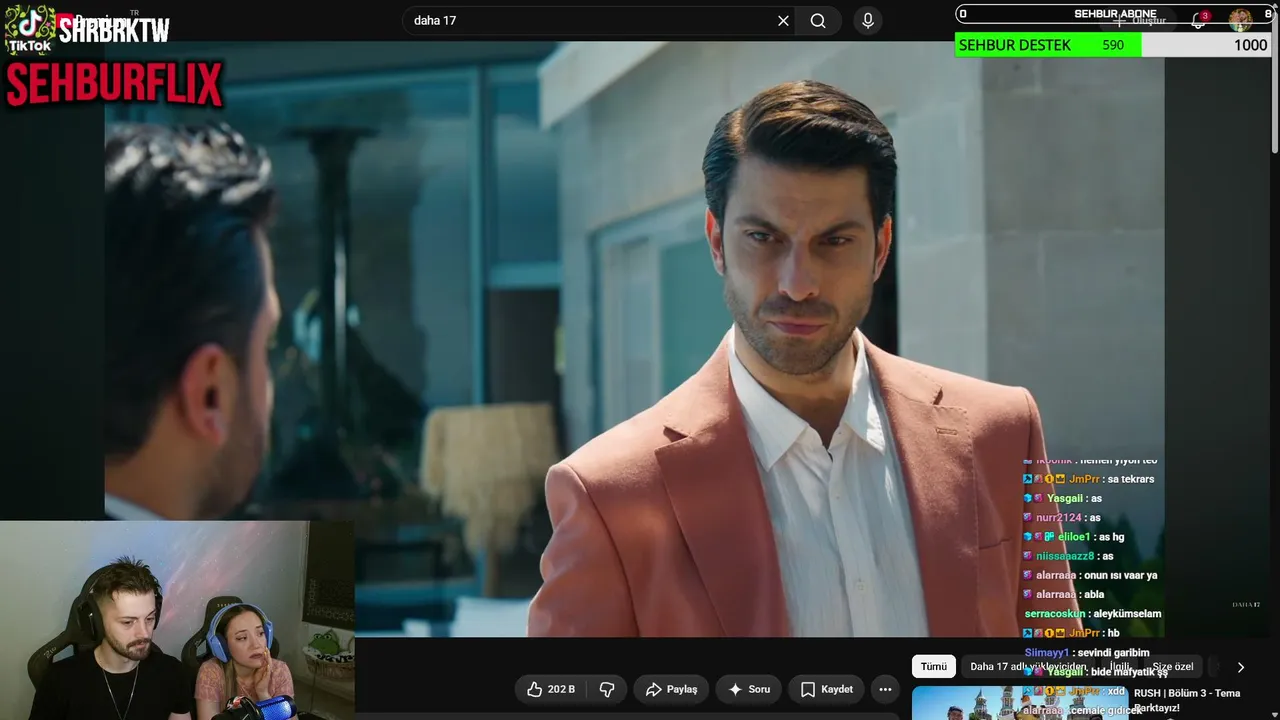Clear the search text with the X icon
Image resolution: width=1280 pixels, height=720 pixels.
tap(783, 21)
